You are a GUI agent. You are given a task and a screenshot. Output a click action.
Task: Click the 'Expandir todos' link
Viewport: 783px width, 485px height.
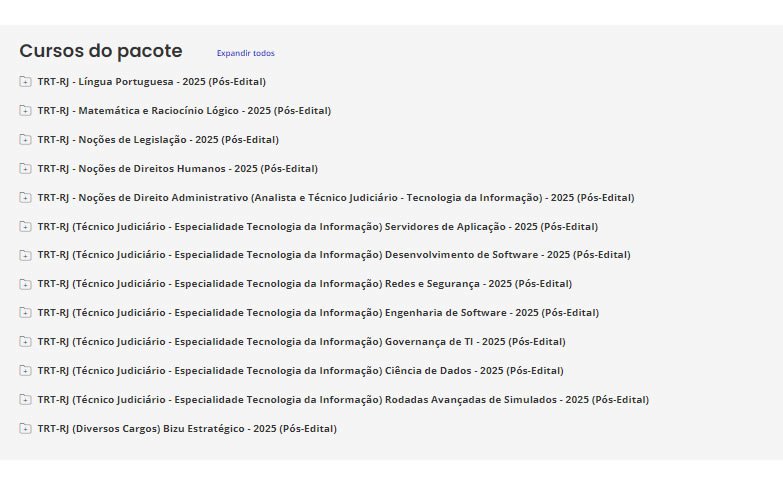[x=245, y=53]
